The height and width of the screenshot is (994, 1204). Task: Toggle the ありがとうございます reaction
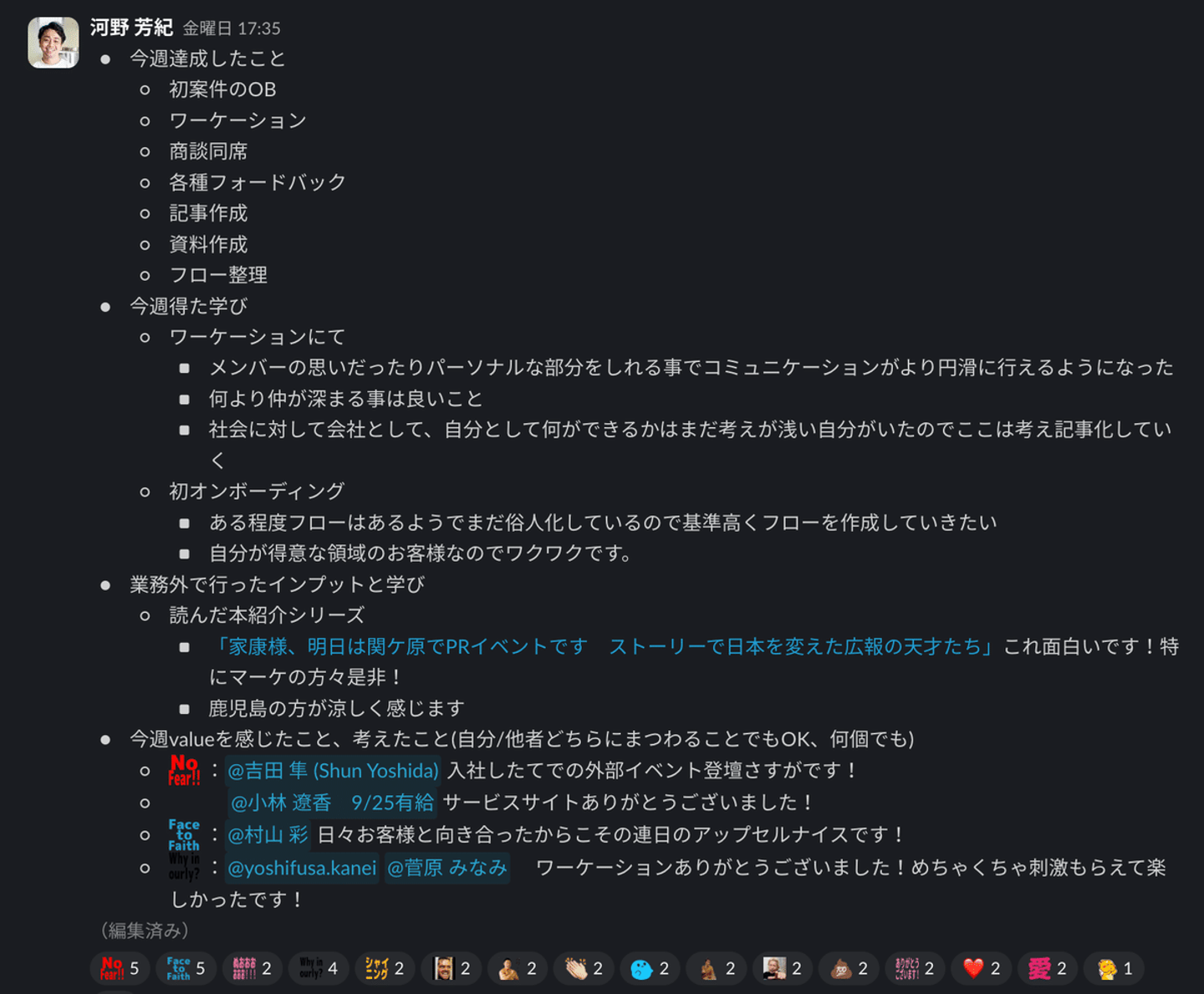[915, 968]
